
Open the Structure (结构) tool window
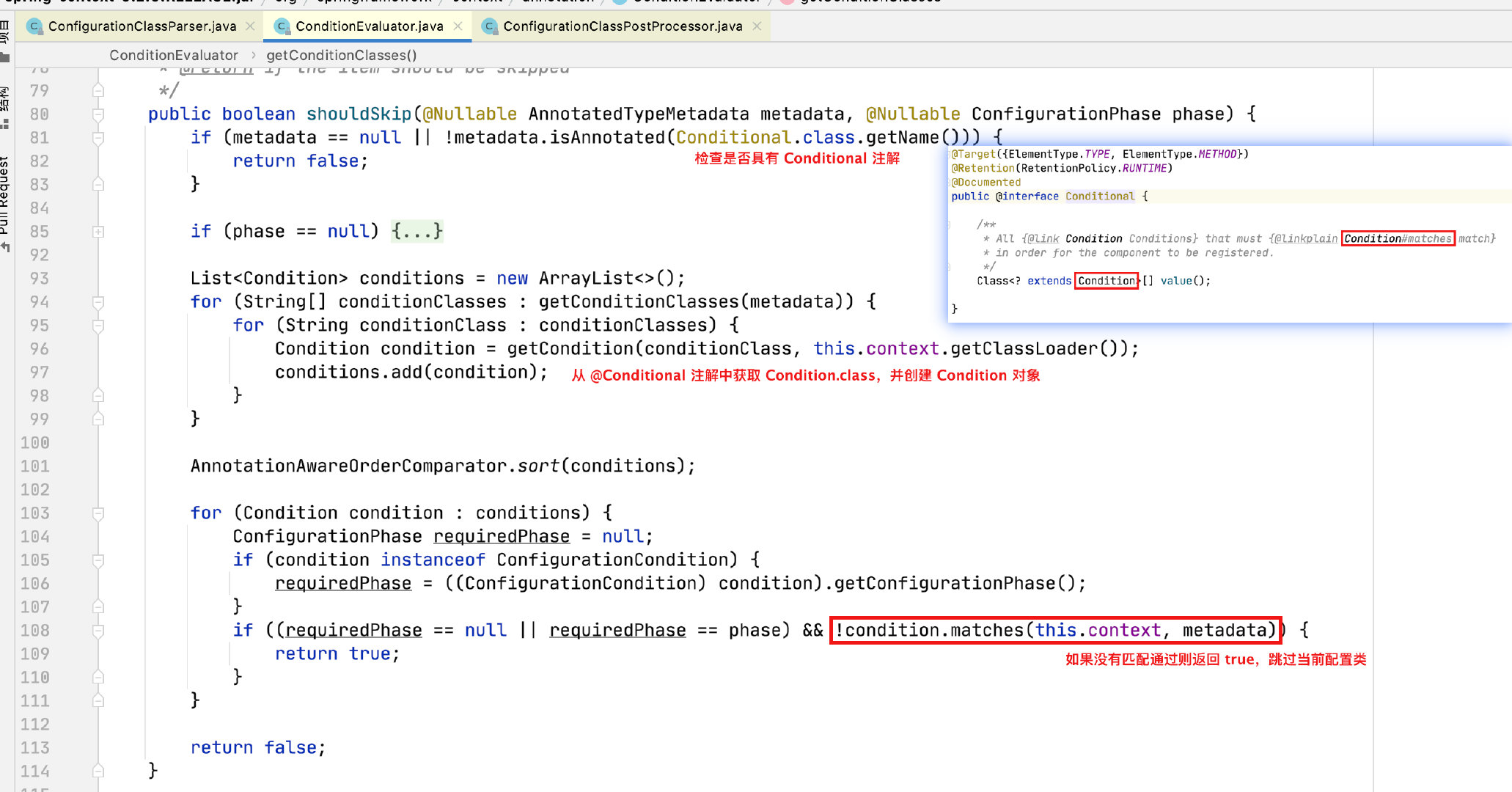5,108
